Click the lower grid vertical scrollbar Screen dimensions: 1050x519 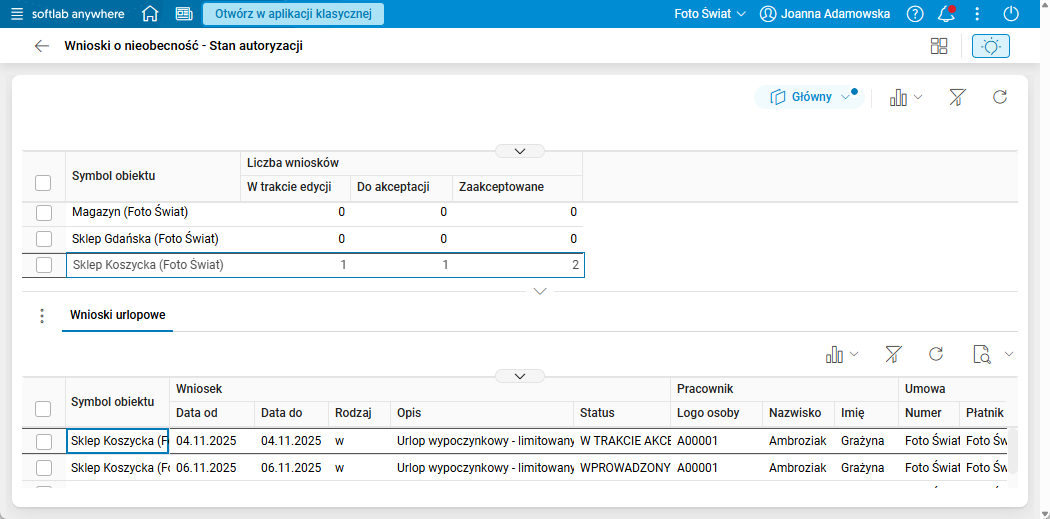[1012, 450]
